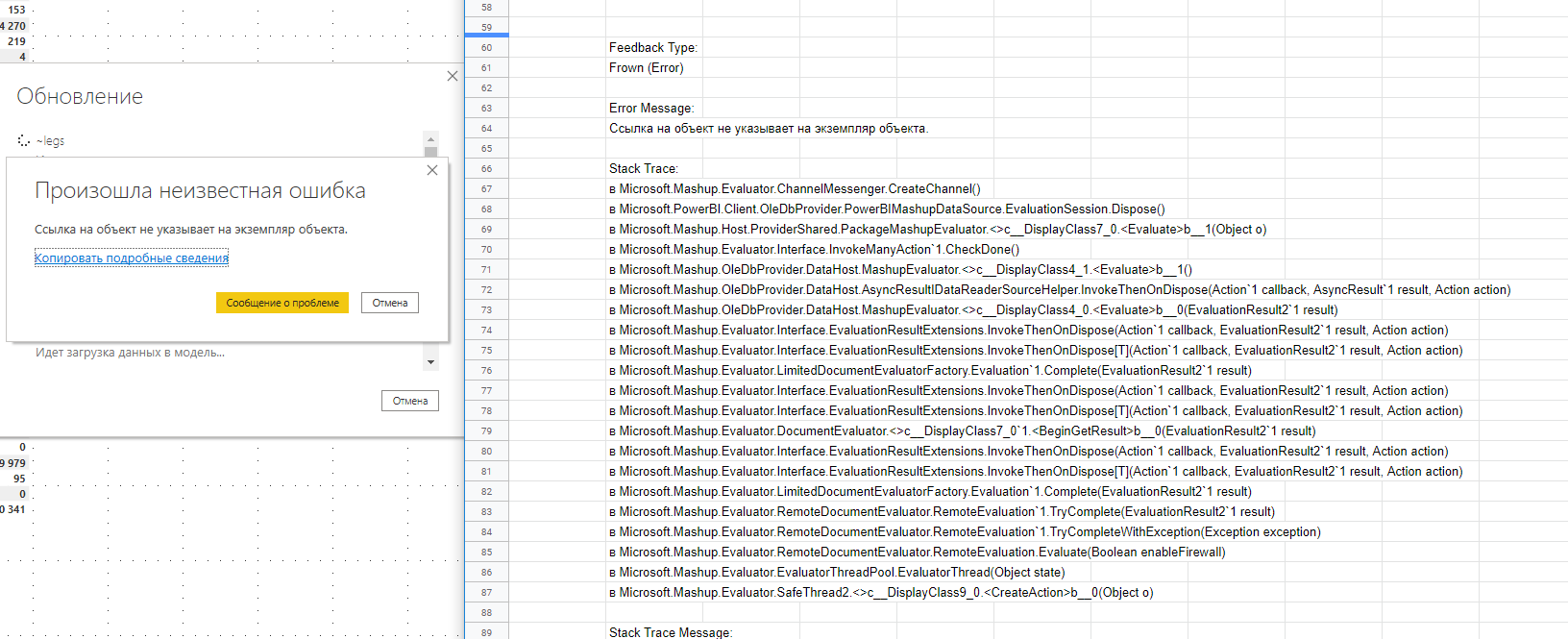Select row header 60

486,47
